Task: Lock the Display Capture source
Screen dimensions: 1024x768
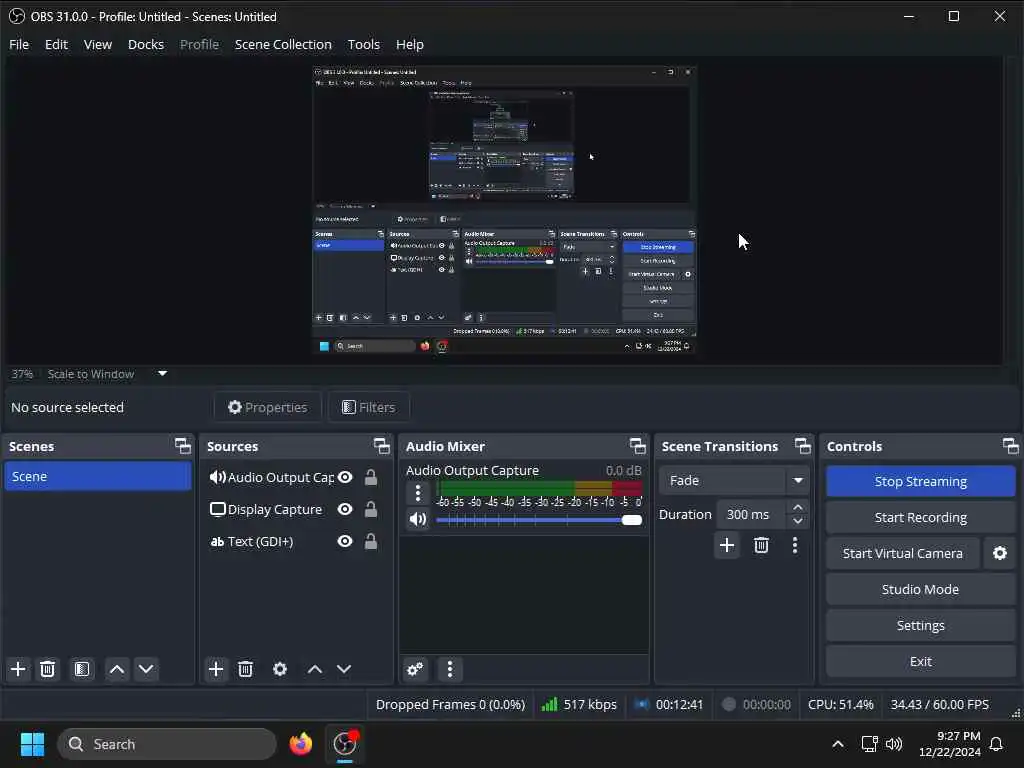Action: point(371,509)
